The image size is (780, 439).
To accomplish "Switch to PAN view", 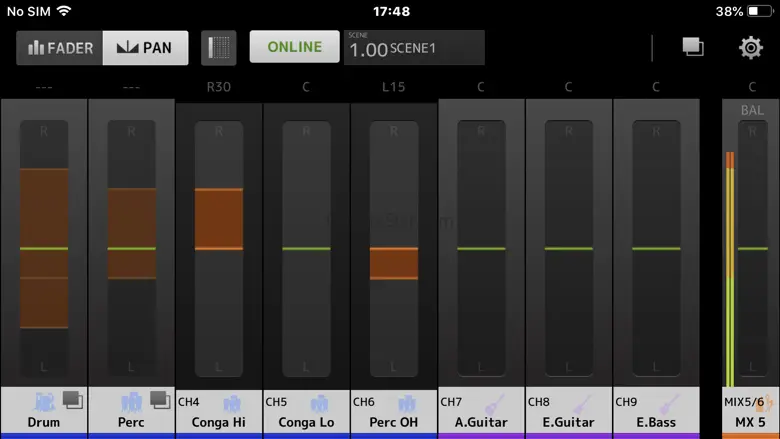I will pyautogui.click(x=145, y=47).
